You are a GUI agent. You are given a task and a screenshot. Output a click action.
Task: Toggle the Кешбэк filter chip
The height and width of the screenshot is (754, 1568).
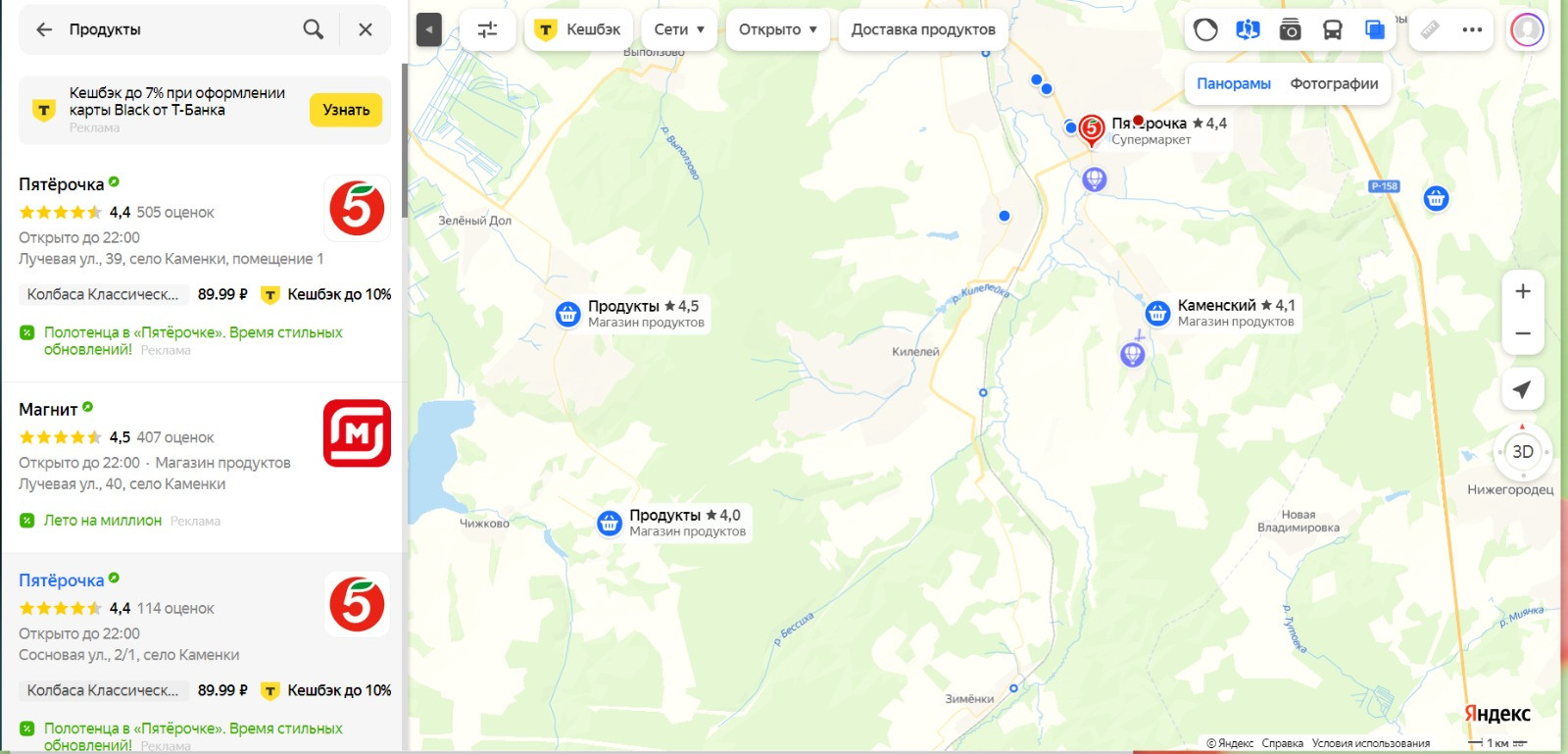pyautogui.click(x=579, y=29)
